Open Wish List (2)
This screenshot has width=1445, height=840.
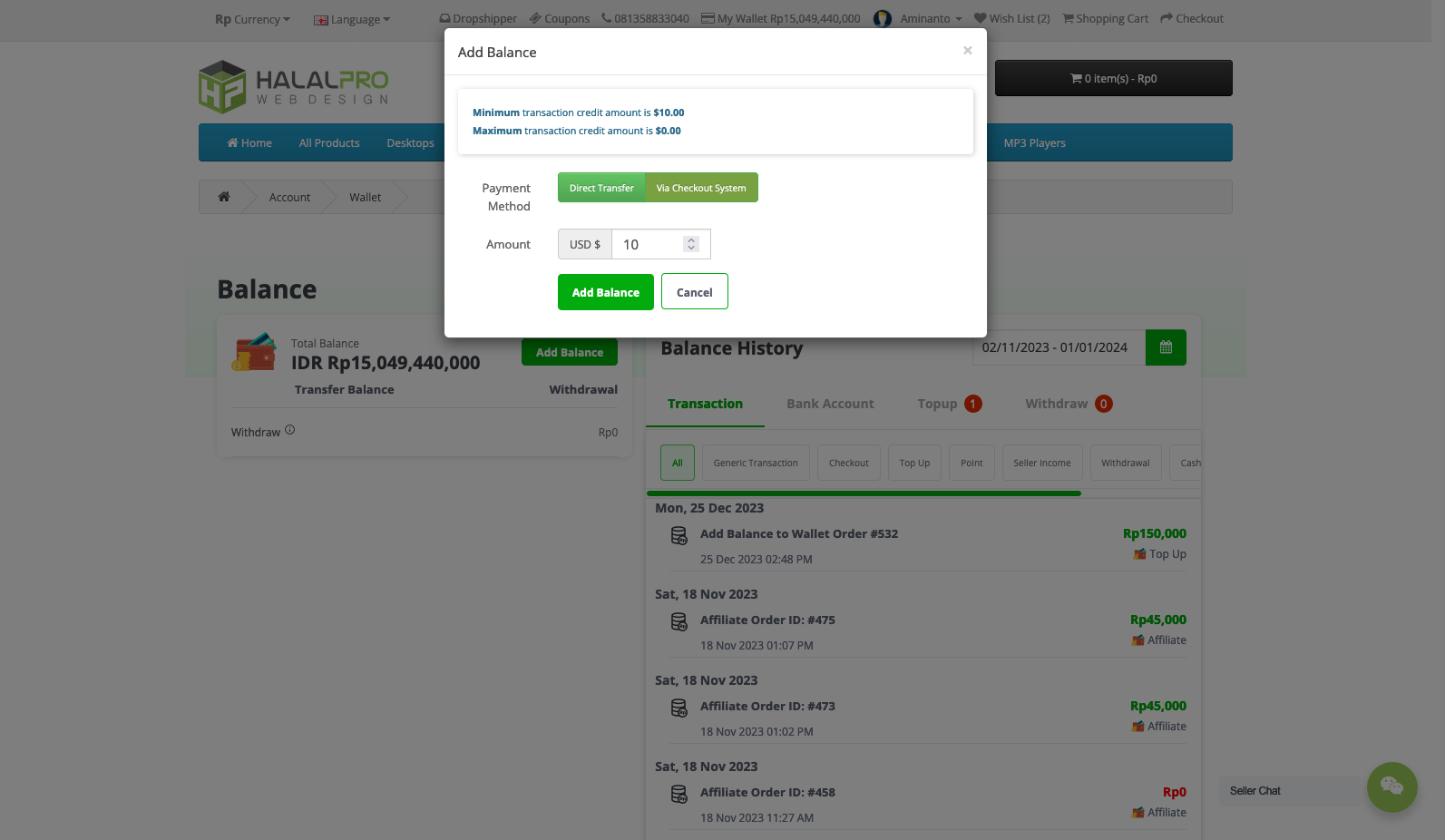(1012, 18)
